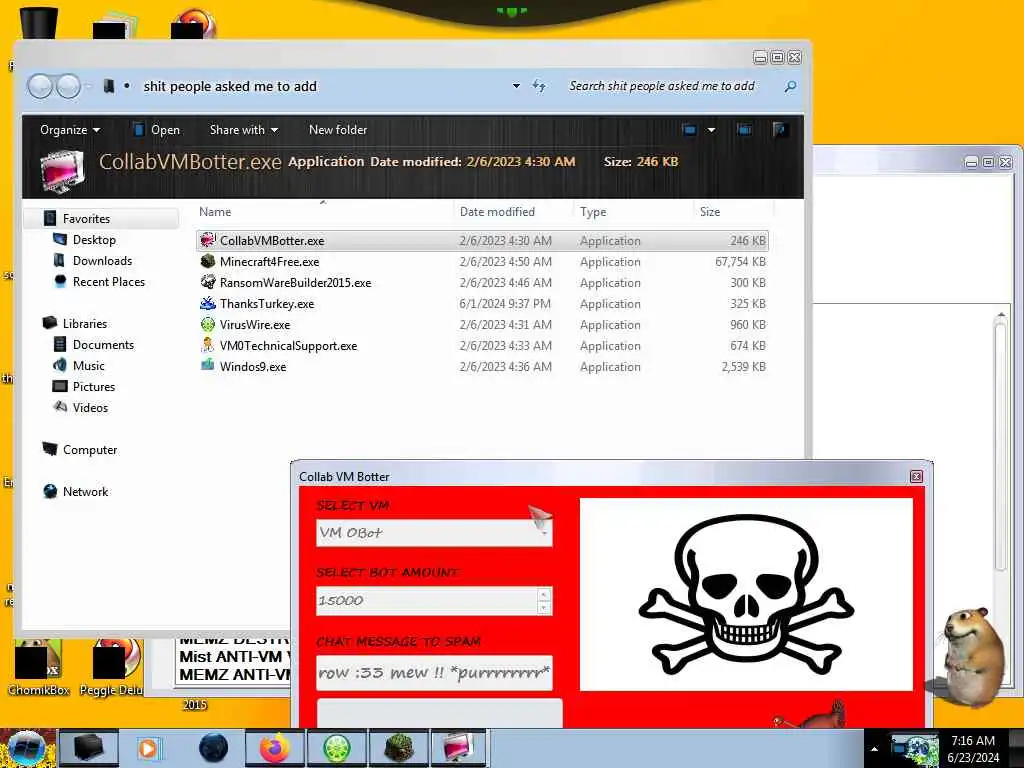Click the RansomWareBuilder2015.exe skull icon
This screenshot has width=1024, height=768.
208,282
